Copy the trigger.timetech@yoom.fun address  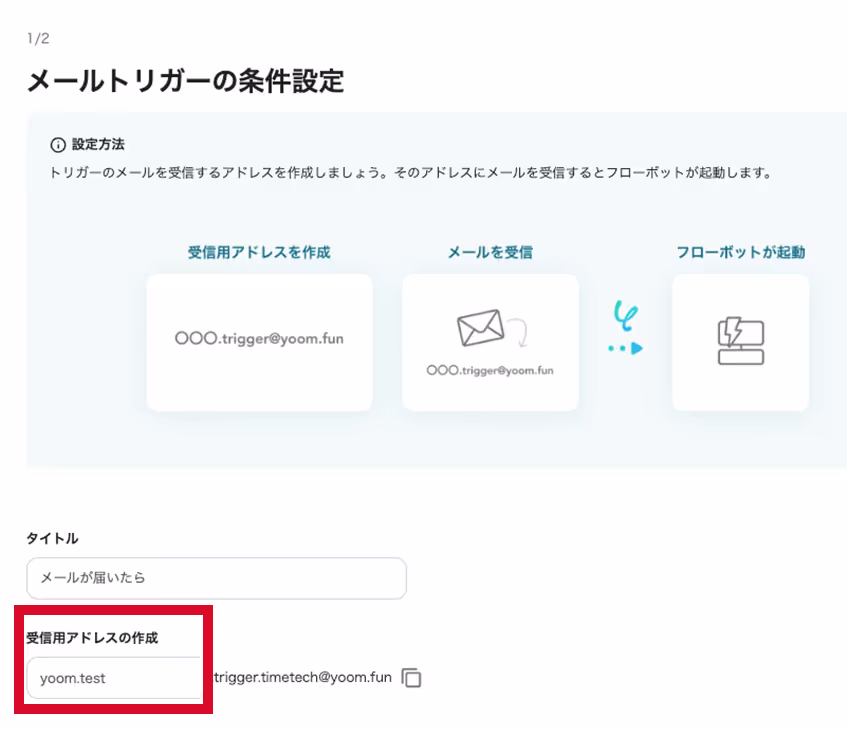click(x=412, y=678)
